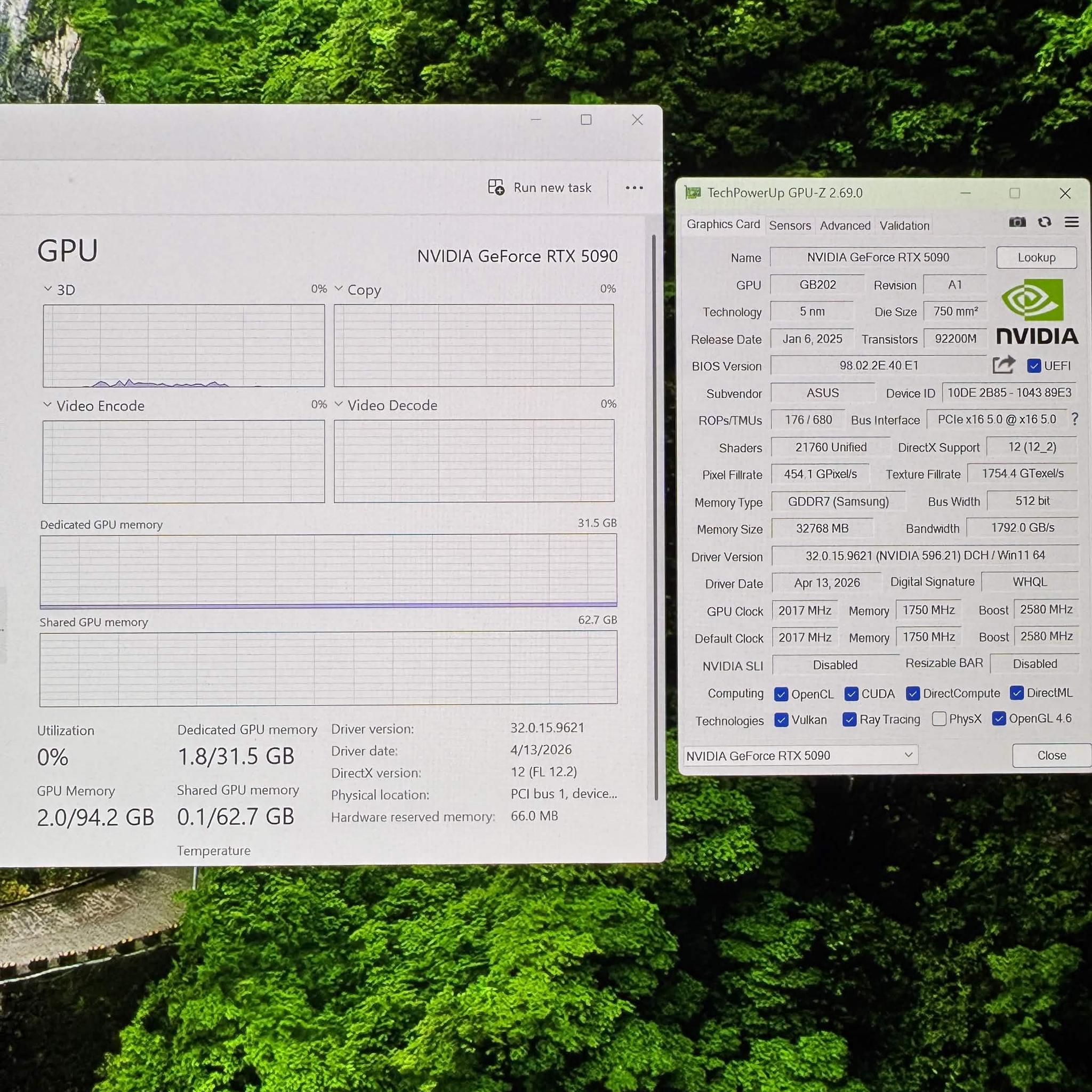
Task: Click the GPU-Z title bar app icon
Action: [x=693, y=192]
